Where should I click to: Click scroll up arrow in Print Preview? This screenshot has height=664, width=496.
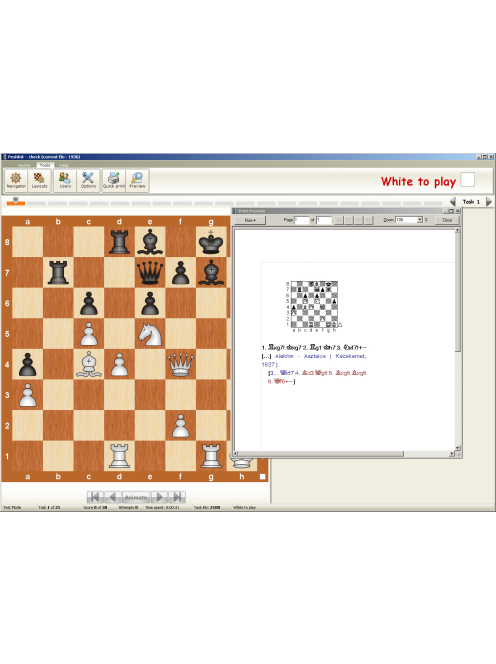(x=457, y=230)
